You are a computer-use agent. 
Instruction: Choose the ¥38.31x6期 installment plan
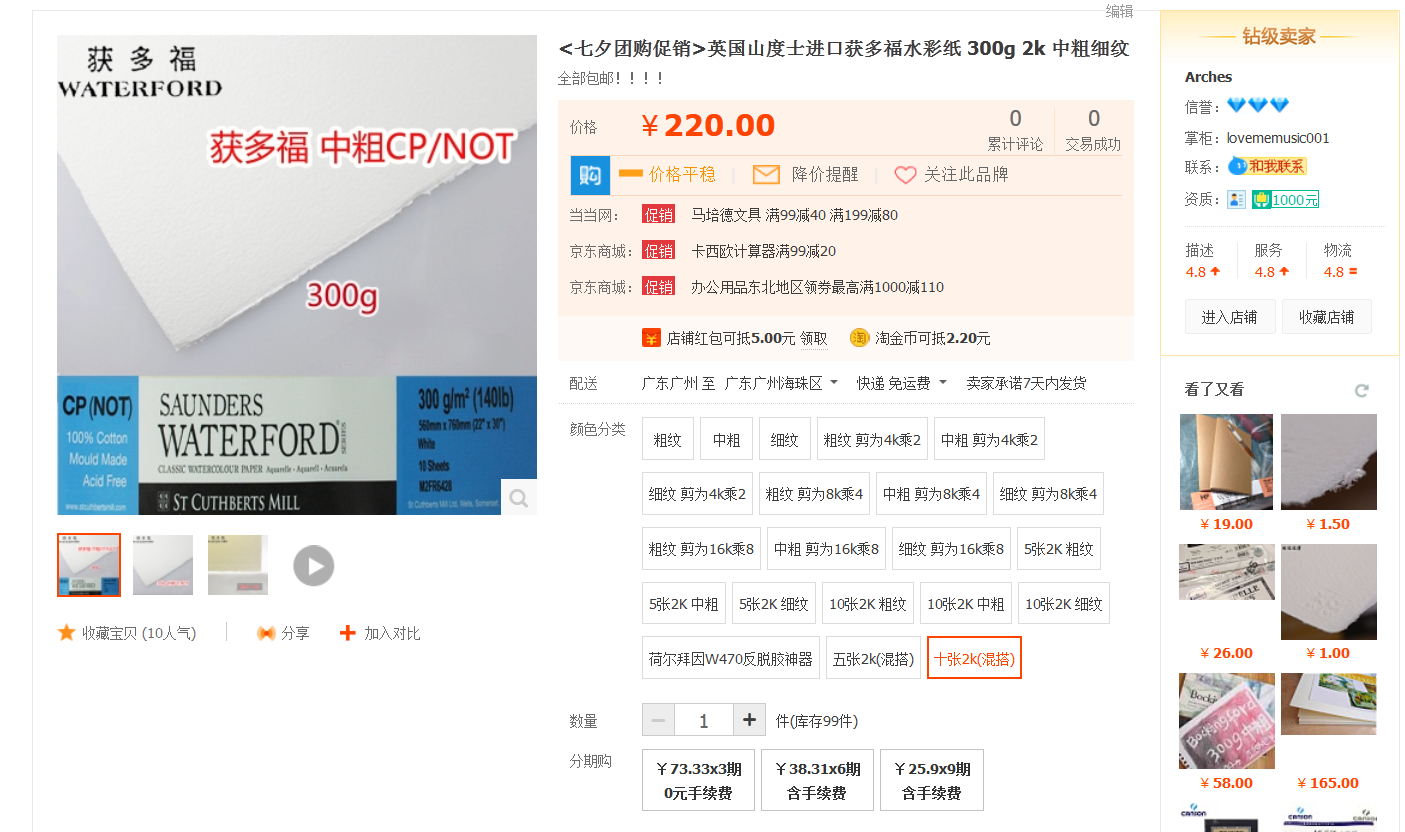[x=817, y=780]
